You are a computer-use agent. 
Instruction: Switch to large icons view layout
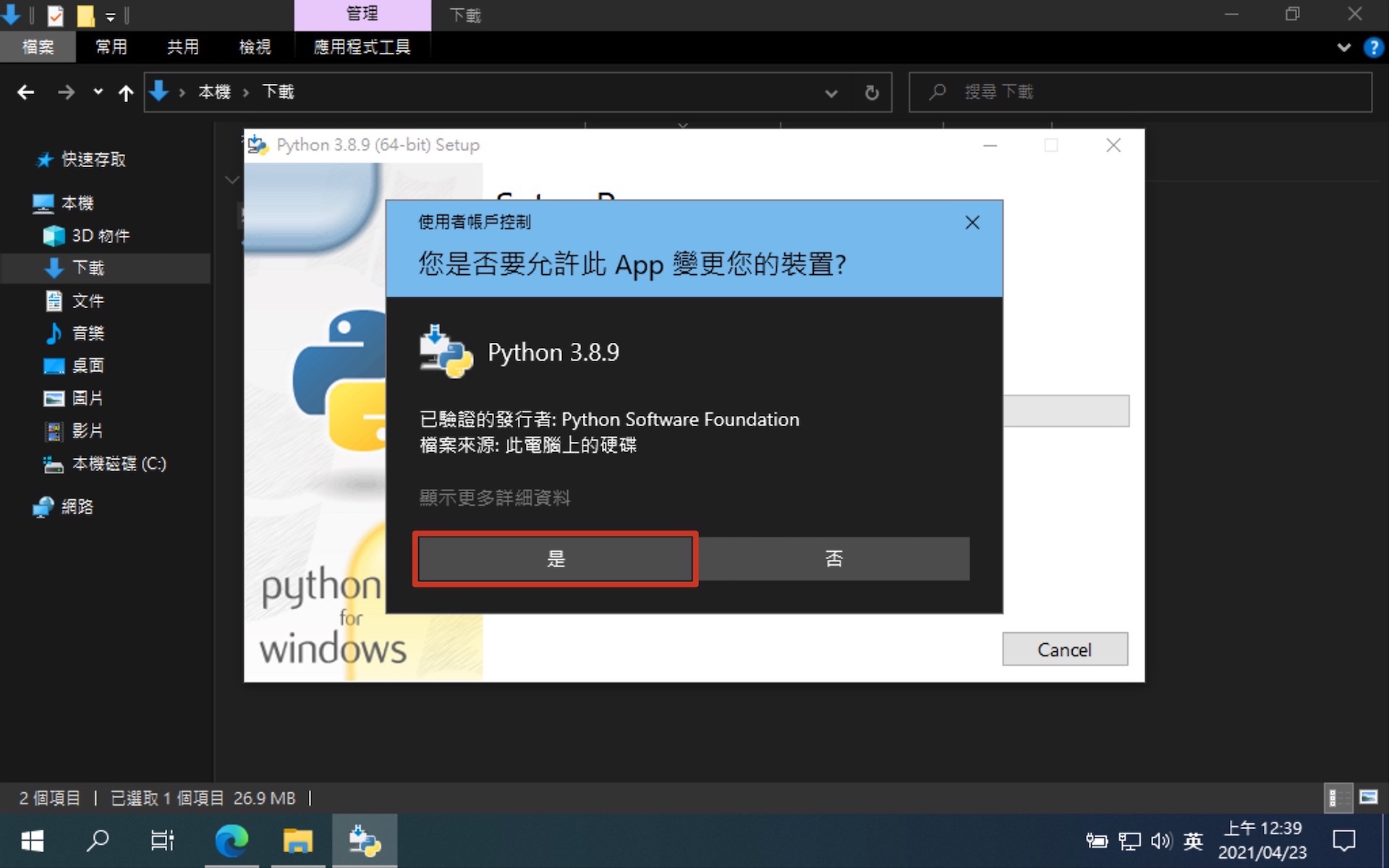(x=1368, y=797)
